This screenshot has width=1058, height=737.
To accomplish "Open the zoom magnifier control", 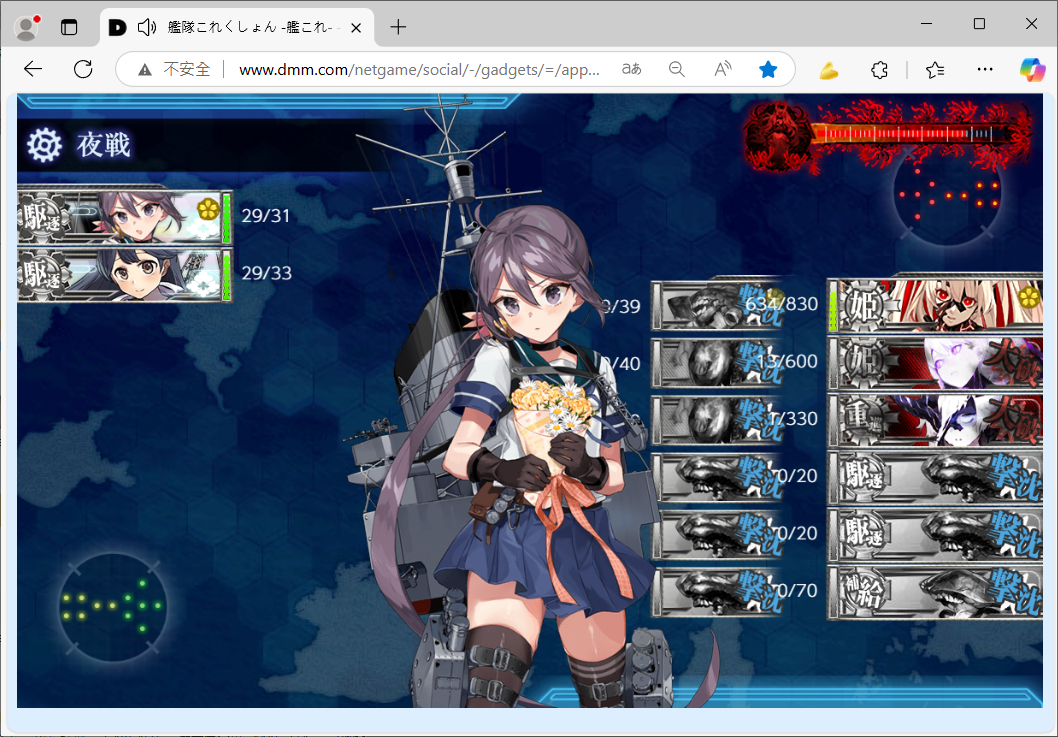I will pos(676,69).
